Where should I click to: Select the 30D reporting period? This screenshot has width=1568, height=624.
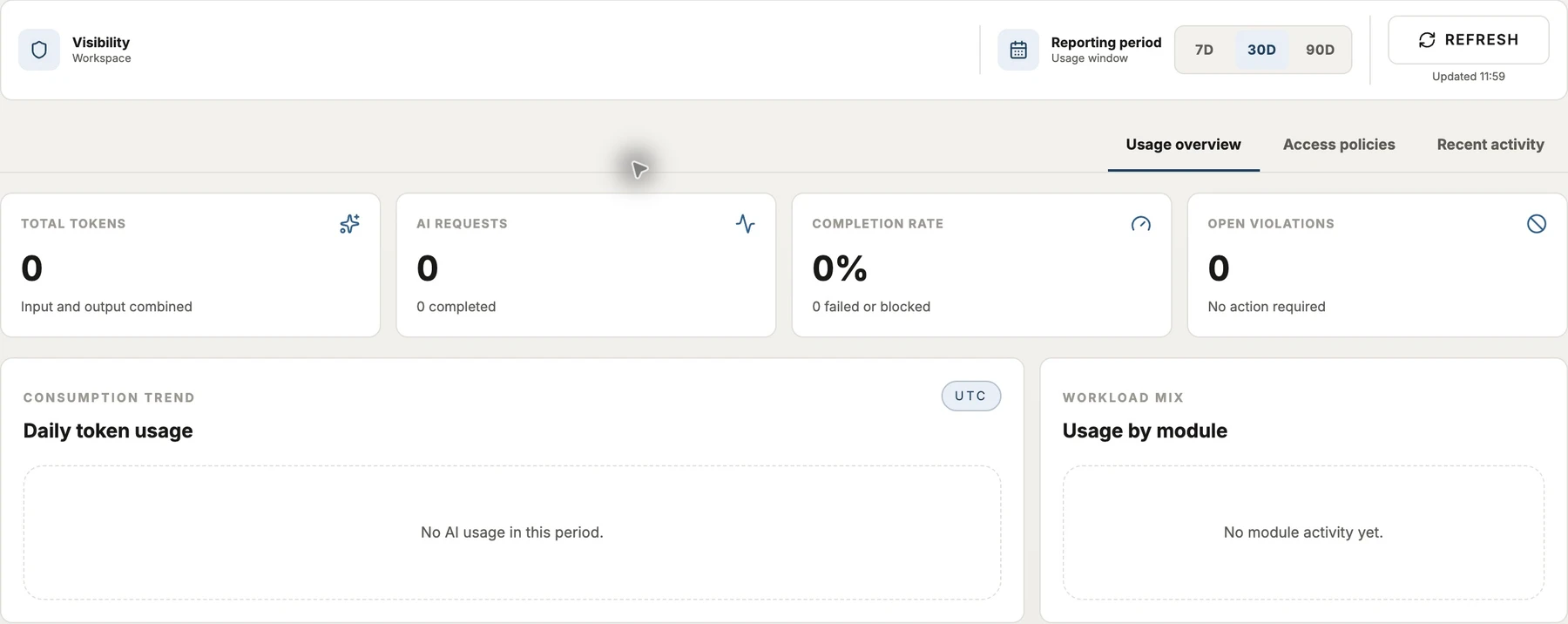[1261, 50]
